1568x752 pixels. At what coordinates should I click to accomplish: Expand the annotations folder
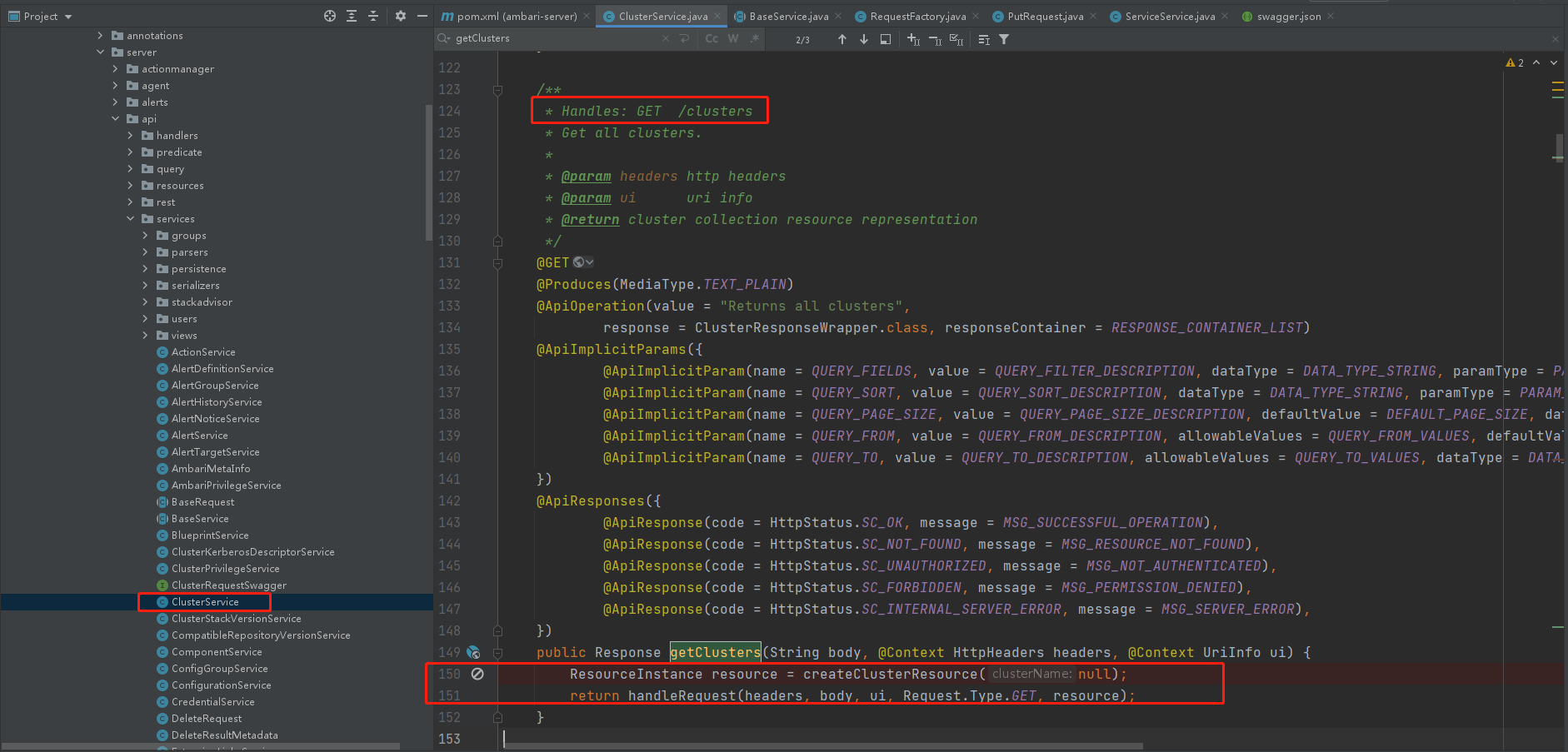(100, 35)
